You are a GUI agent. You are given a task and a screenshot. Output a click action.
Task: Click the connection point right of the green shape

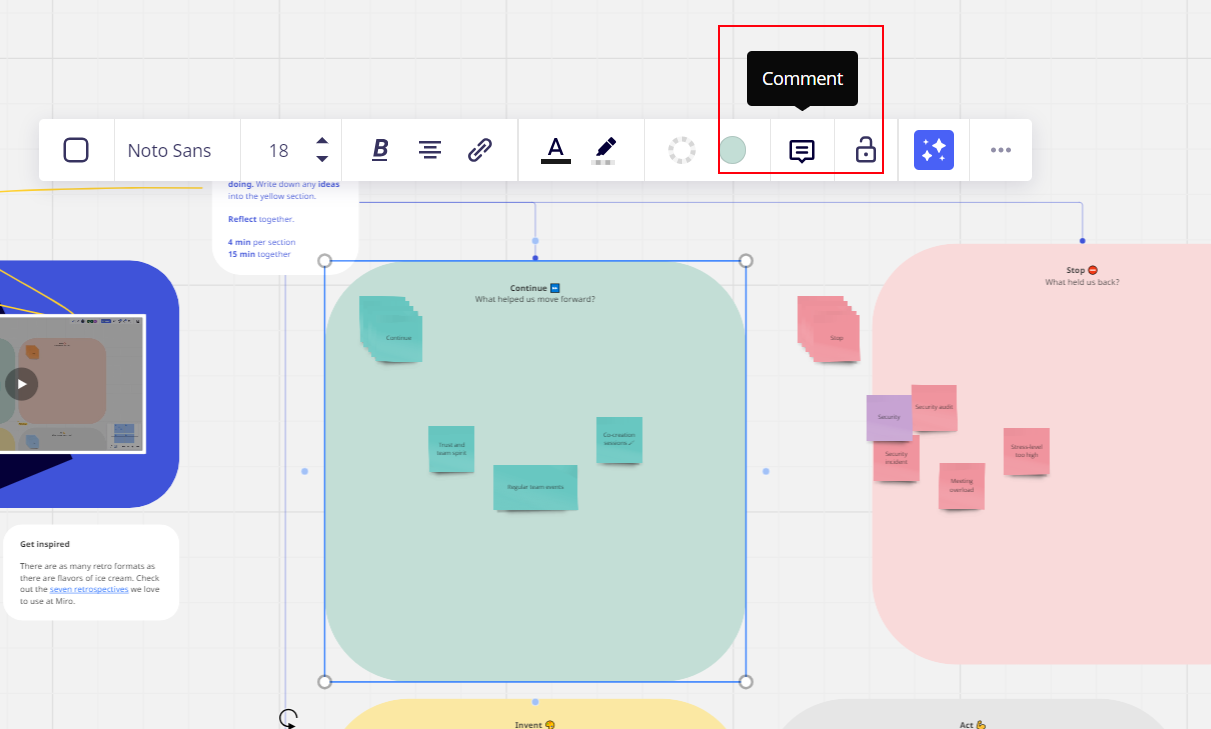pyautogui.click(x=766, y=471)
